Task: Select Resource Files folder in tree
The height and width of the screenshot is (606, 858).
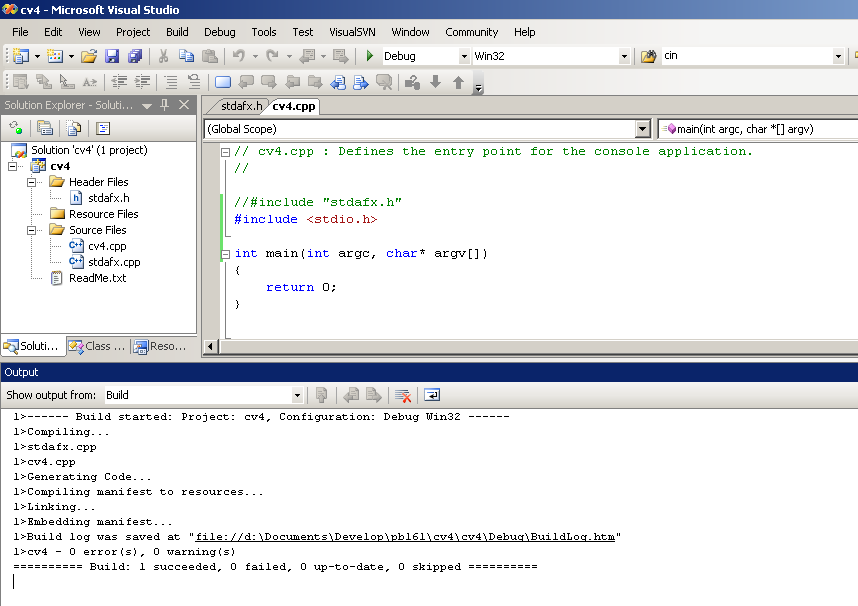Action: pyautogui.click(x=103, y=214)
